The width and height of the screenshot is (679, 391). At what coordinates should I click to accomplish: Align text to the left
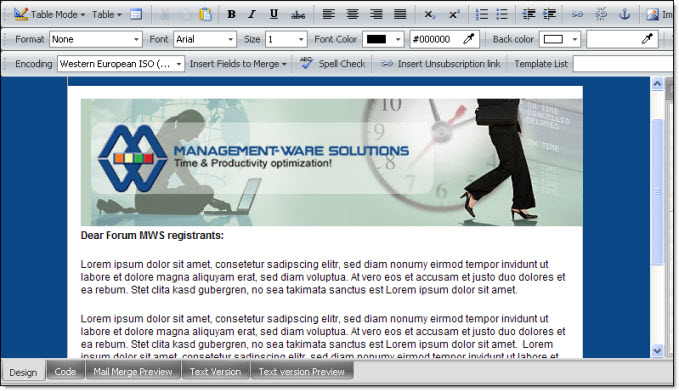pyautogui.click(x=329, y=14)
